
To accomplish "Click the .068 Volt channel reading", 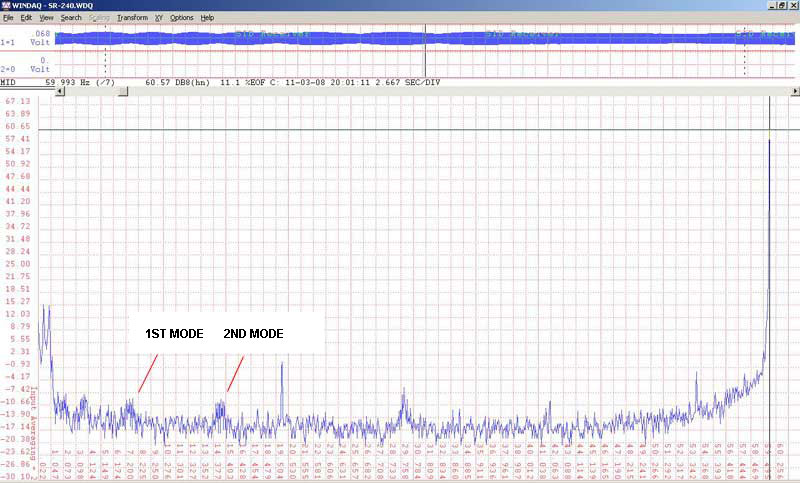I will point(40,38).
